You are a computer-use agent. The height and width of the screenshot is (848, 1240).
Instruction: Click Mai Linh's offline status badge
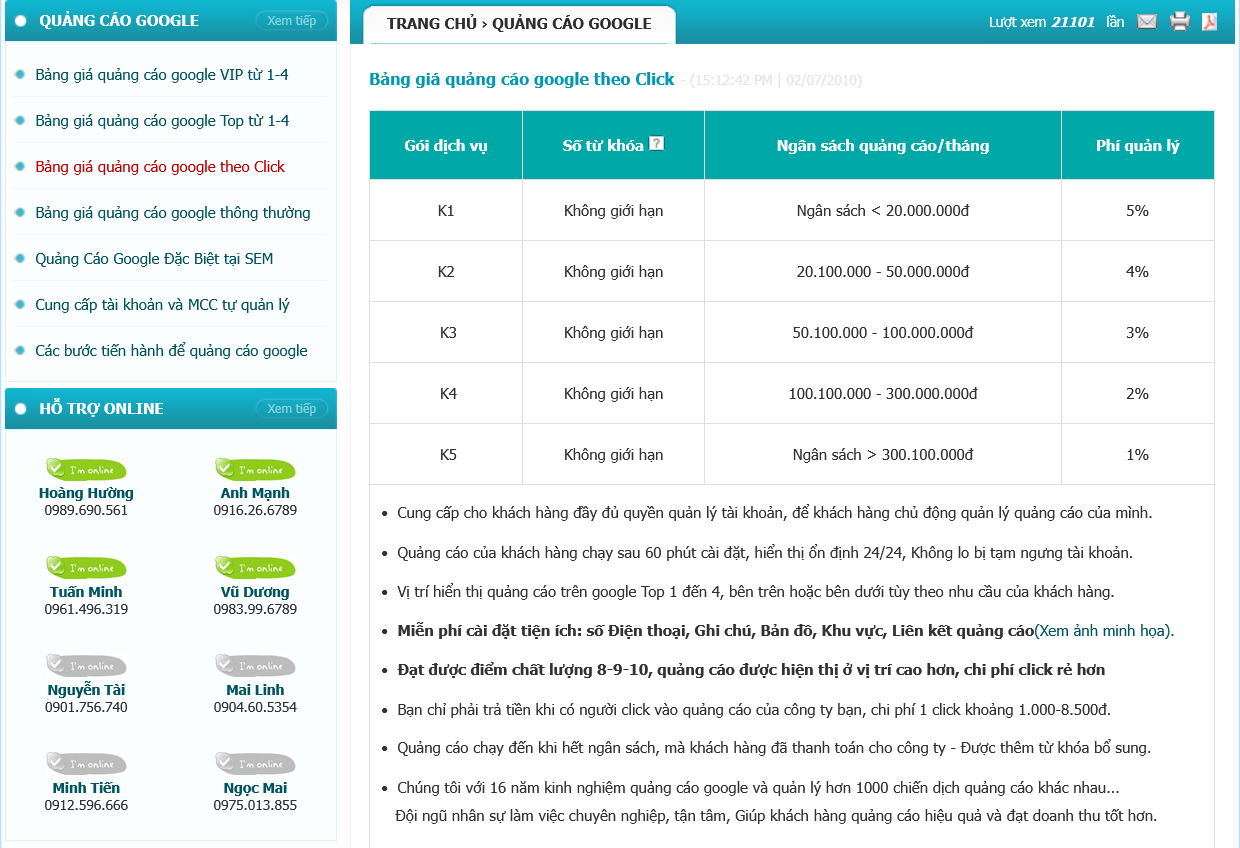pyautogui.click(x=255, y=666)
